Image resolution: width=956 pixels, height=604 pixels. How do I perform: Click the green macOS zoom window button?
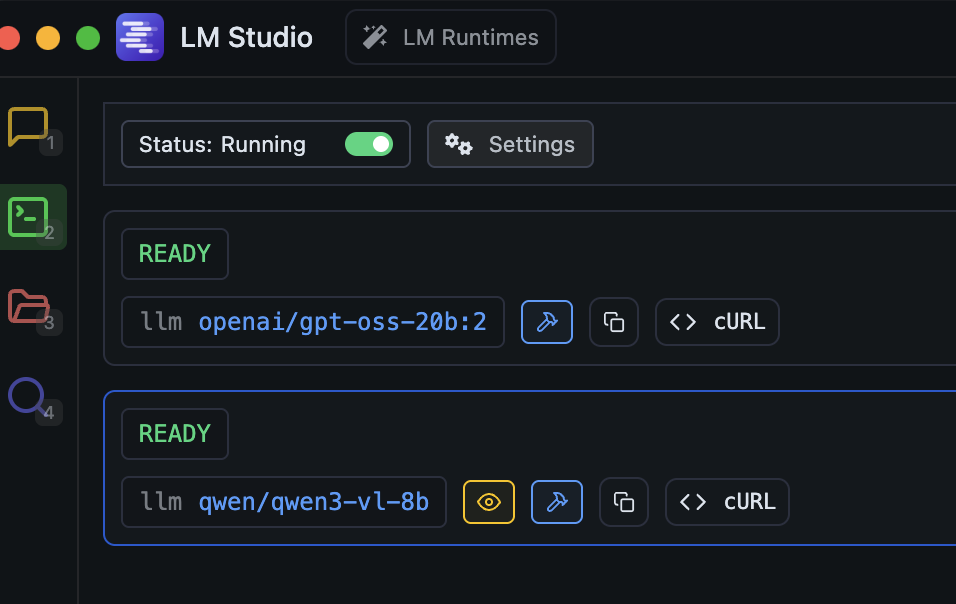[88, 38]
